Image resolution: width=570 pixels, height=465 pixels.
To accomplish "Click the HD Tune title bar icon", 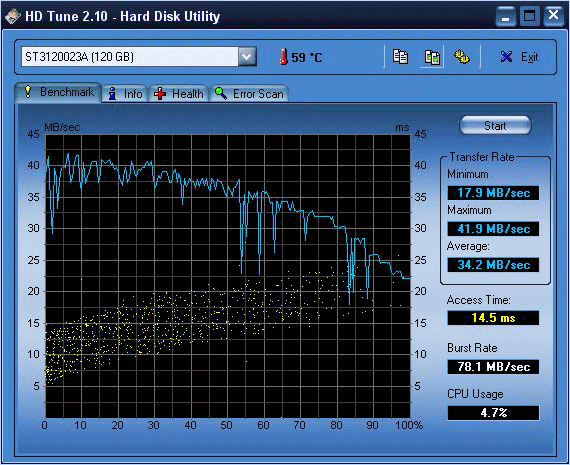I will (x=13, y=16).
